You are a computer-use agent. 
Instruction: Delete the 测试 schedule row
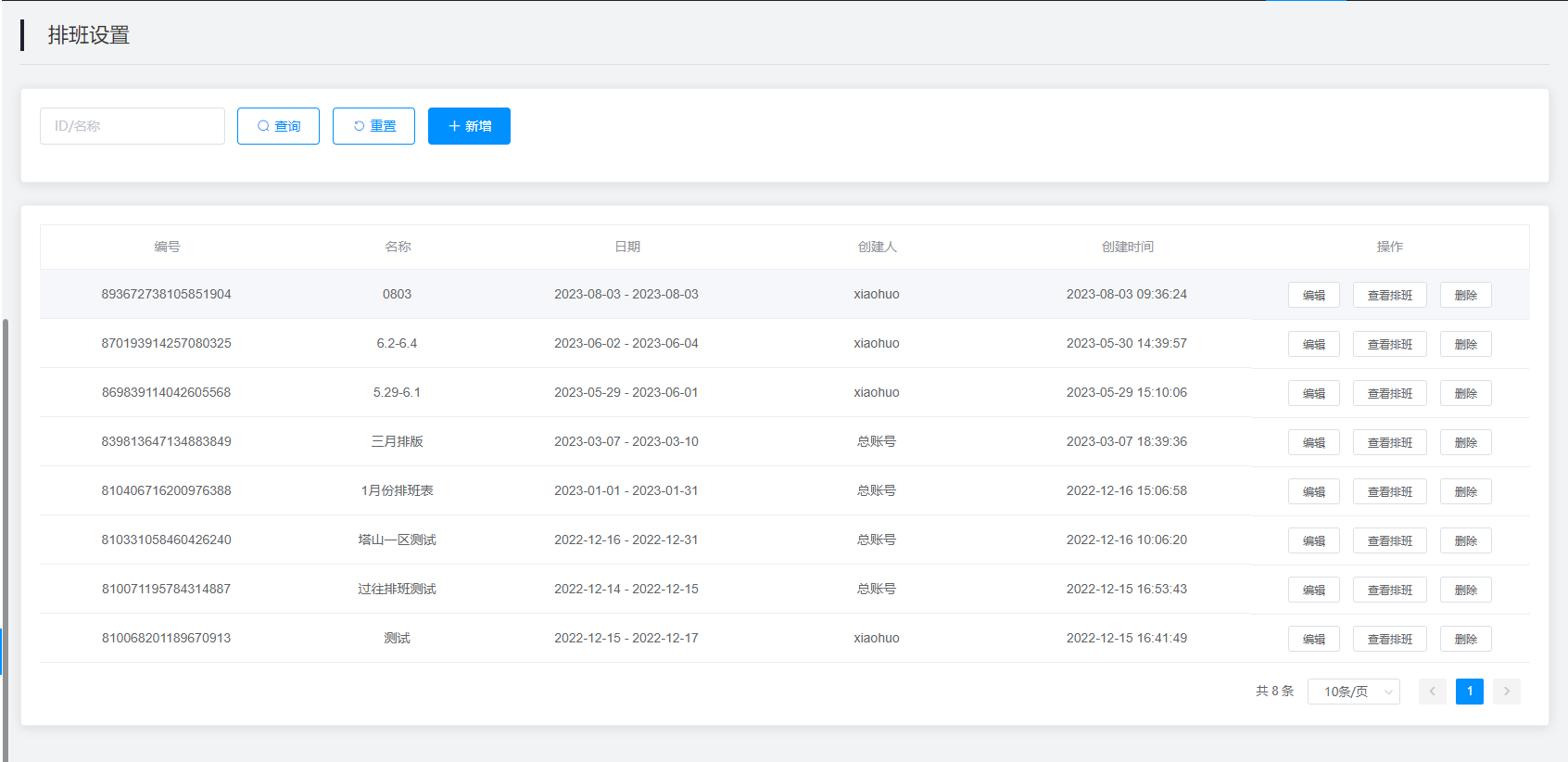pyautogui.click(x=1465, y=639)
